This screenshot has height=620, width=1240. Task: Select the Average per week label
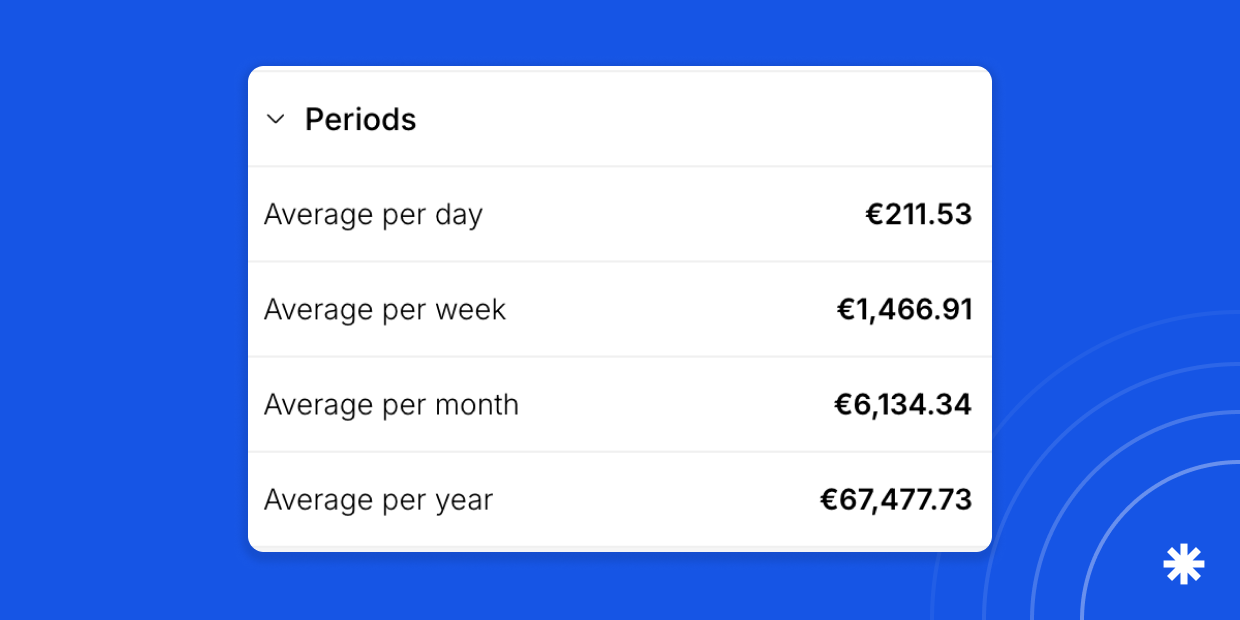385,310
